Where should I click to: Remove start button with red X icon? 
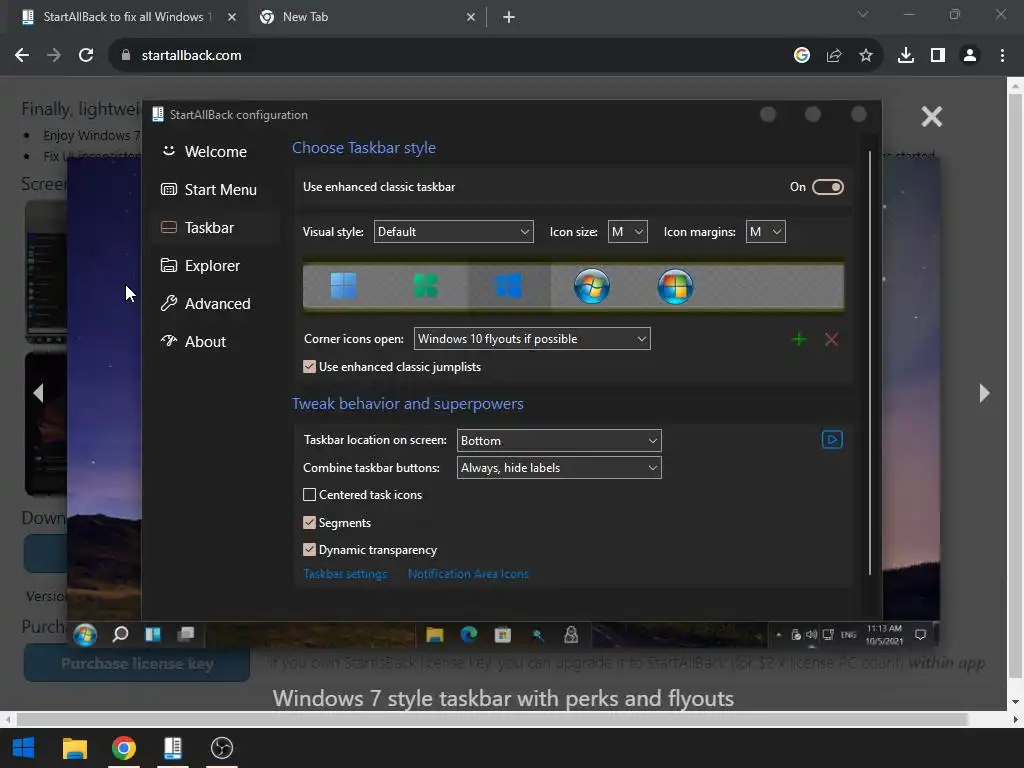click(831, 339)
